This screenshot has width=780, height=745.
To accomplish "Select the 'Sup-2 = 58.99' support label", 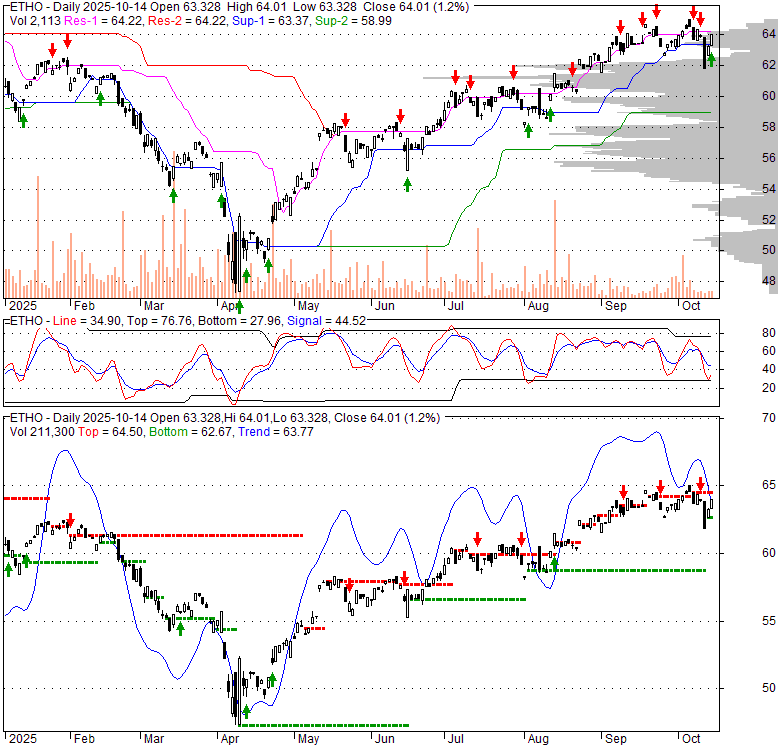I will 353,21.
